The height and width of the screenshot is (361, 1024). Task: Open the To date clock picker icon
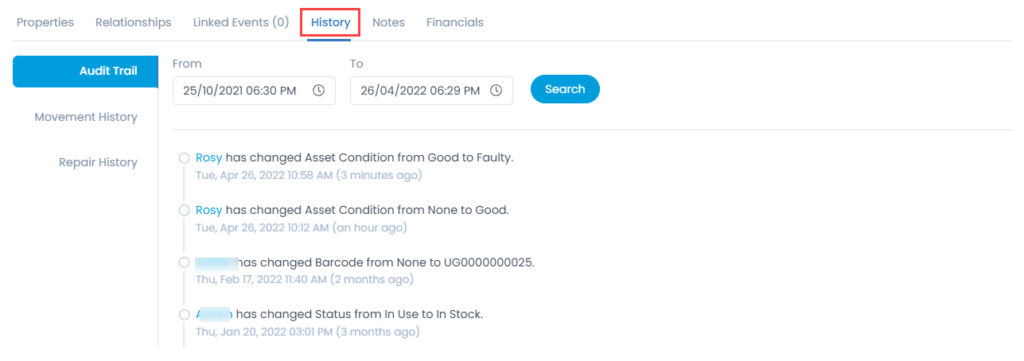(x=496, y=91)
